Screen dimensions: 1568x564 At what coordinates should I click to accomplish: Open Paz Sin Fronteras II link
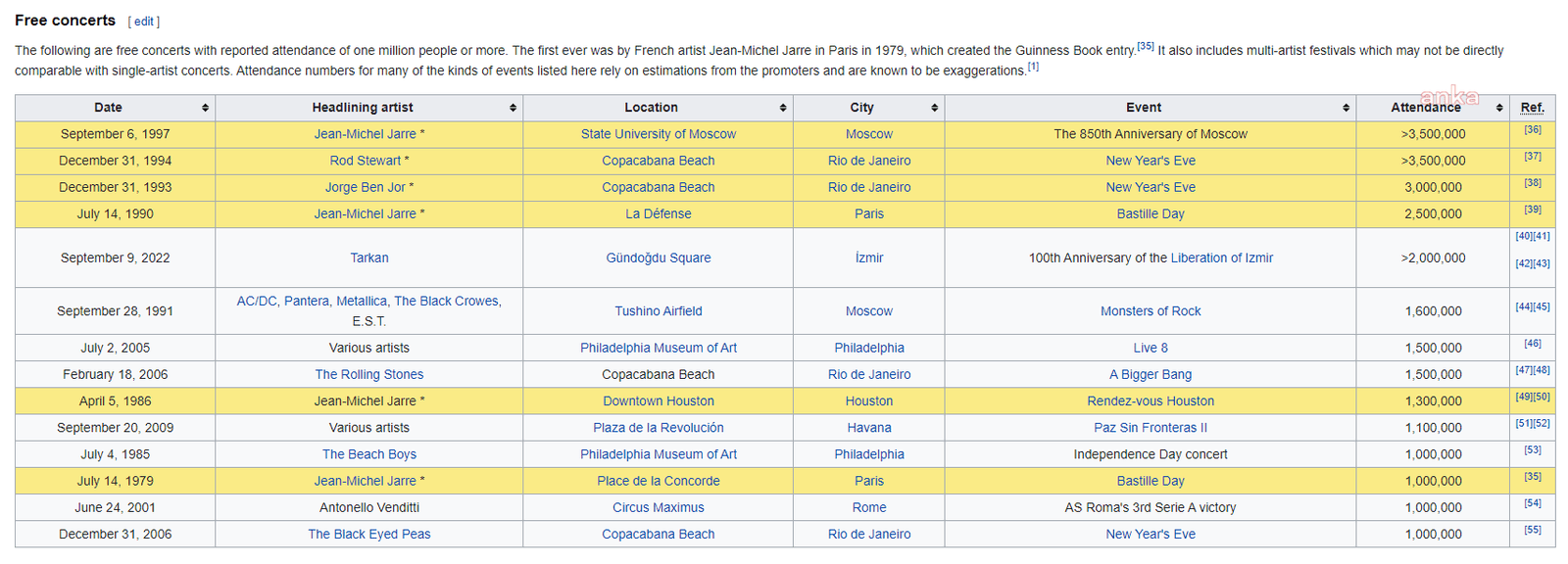(1151, 428)
